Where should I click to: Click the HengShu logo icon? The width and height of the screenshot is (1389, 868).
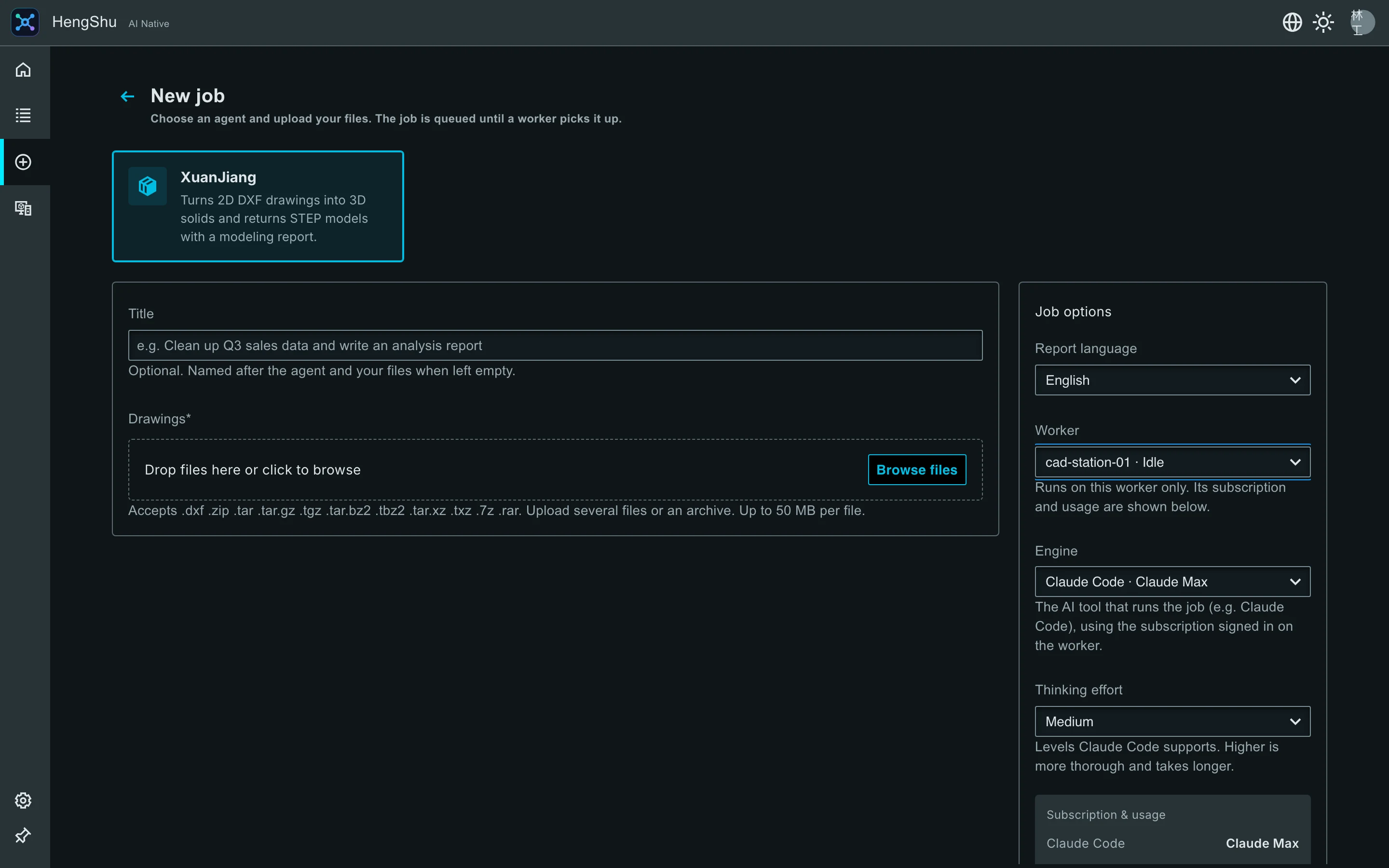(25, 22)
